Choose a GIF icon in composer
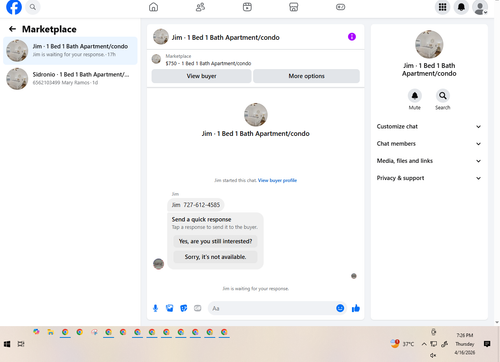Viewport: 500px width, 362px height. click(198, 308)
